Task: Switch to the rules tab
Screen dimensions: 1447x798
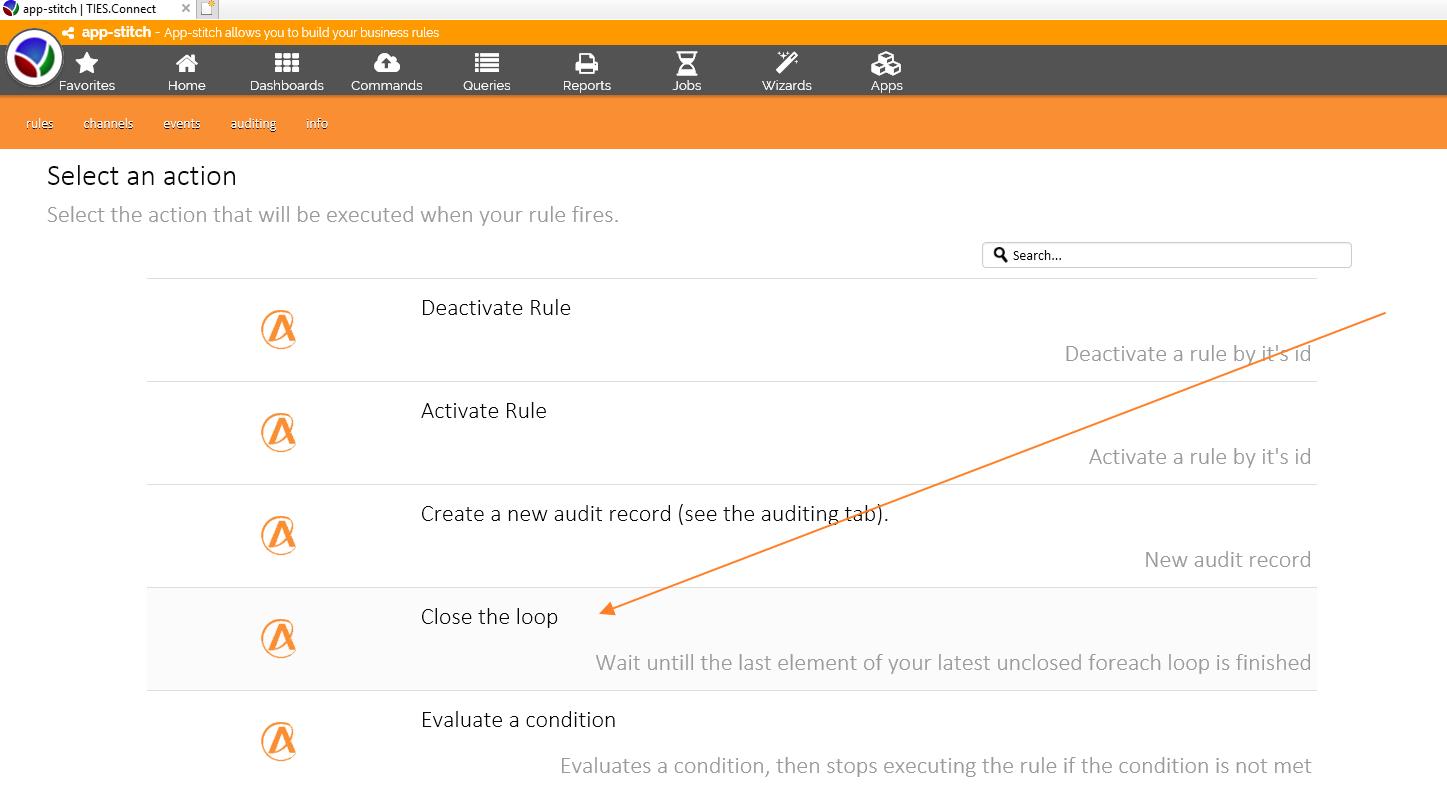Action: click(40, 124)
